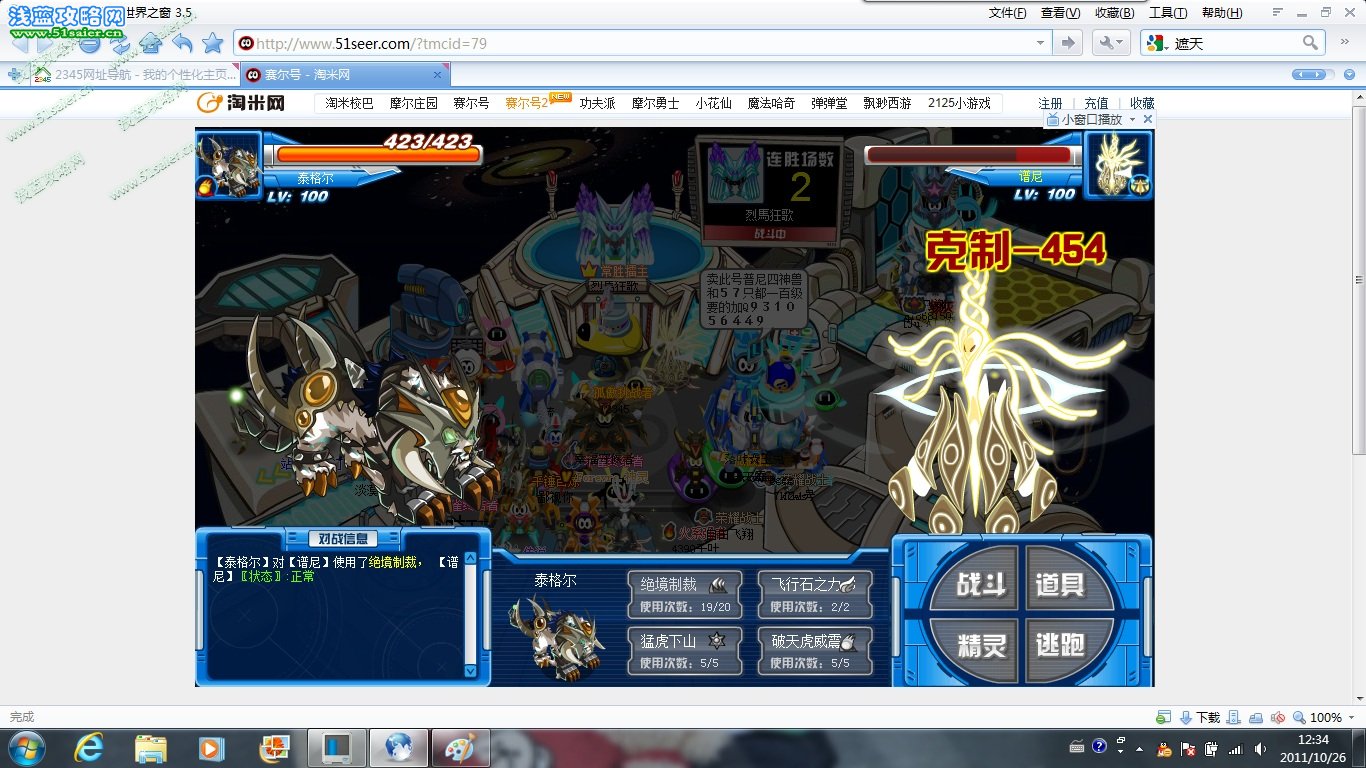This screenshot has width=1366, height=768.
Task: Open the 小花仙 link
Action: pyautogui.click(x=713, y=103)
